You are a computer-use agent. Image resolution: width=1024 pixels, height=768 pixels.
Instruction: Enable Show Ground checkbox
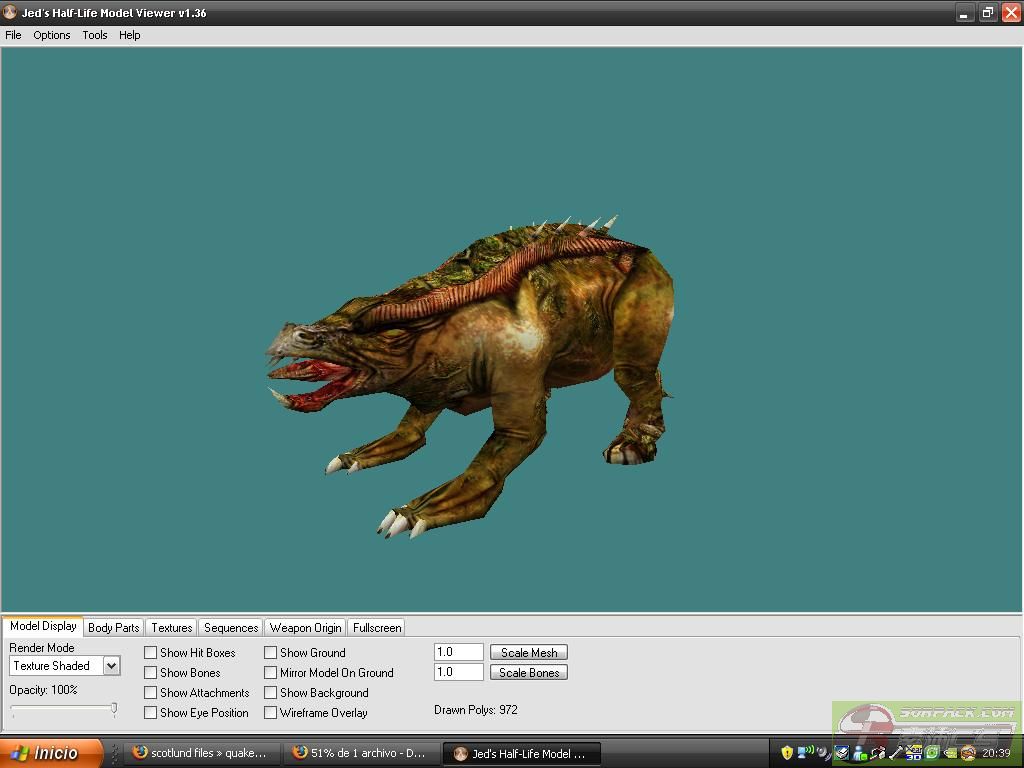point(271,653)
